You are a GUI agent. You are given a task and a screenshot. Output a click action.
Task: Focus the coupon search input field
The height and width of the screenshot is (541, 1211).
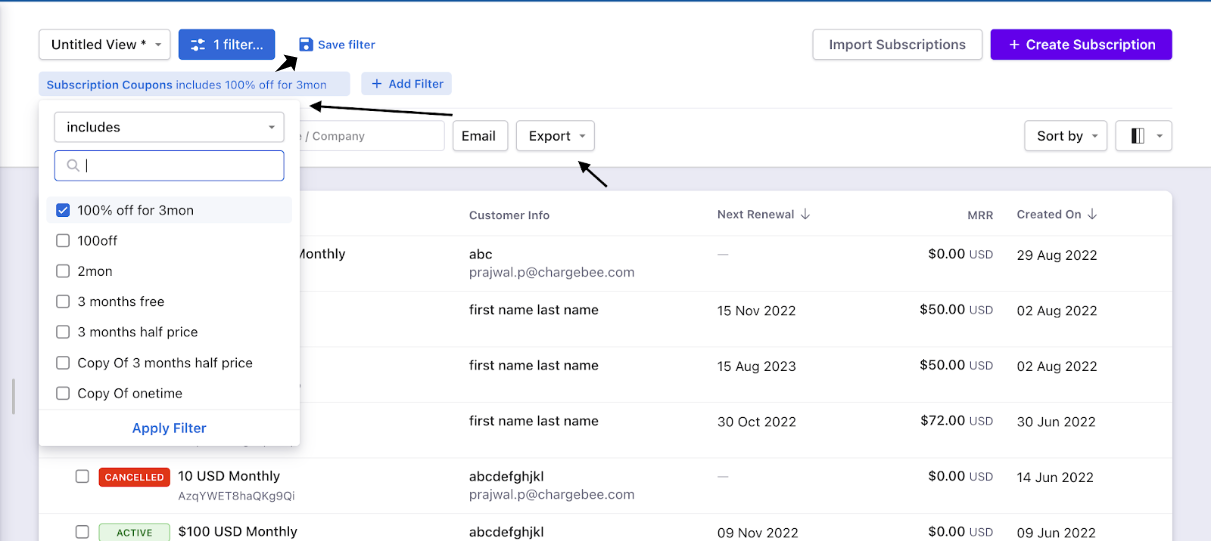pyautogui.click(x=180, y=166)
